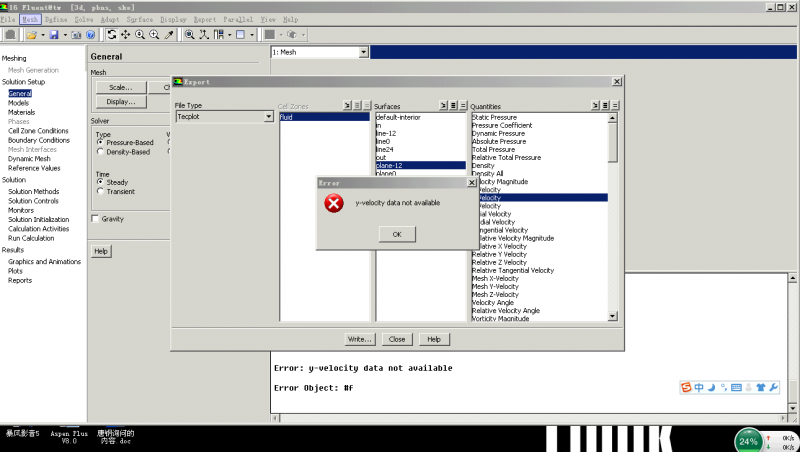Select Boundary Conditions in the navigation tree
The image size is (800, 452).
coord(39,140)
